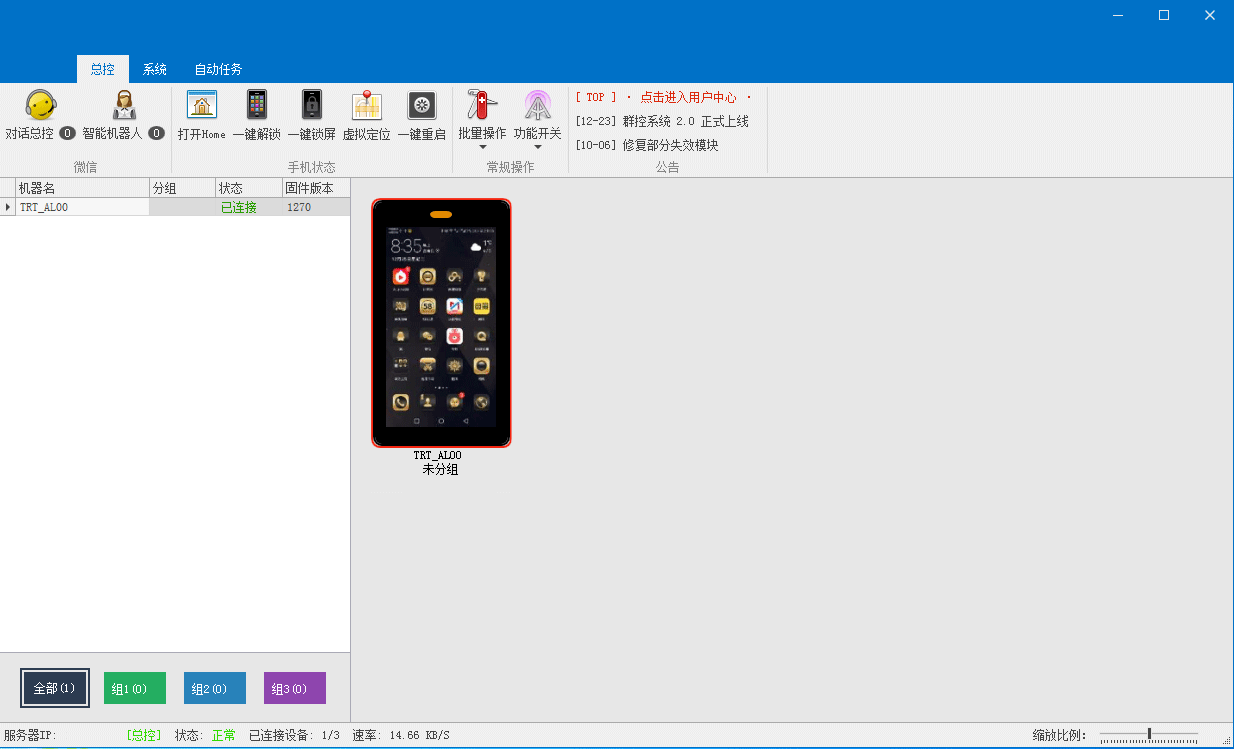Select the purple 组3(0) group
Viewport: 1234px width, 749px height.
(294, 687)
